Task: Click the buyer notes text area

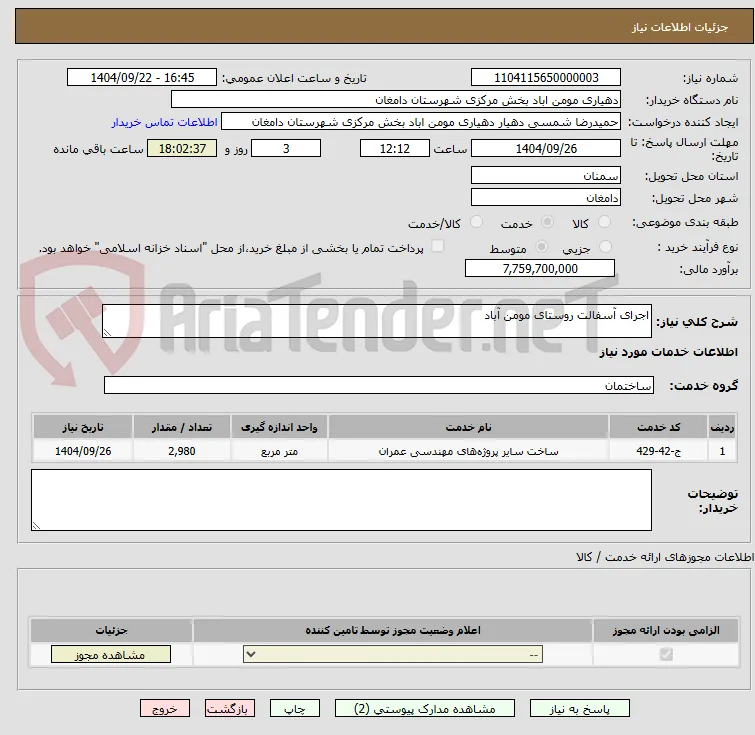Action: pos(341,500)
